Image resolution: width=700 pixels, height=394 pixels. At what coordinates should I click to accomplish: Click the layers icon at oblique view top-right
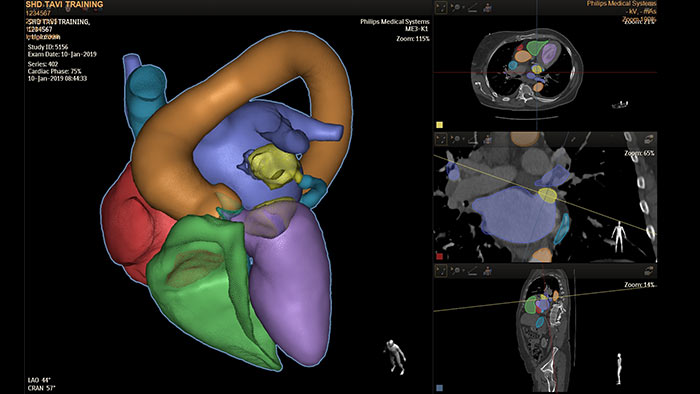point(649,139)
